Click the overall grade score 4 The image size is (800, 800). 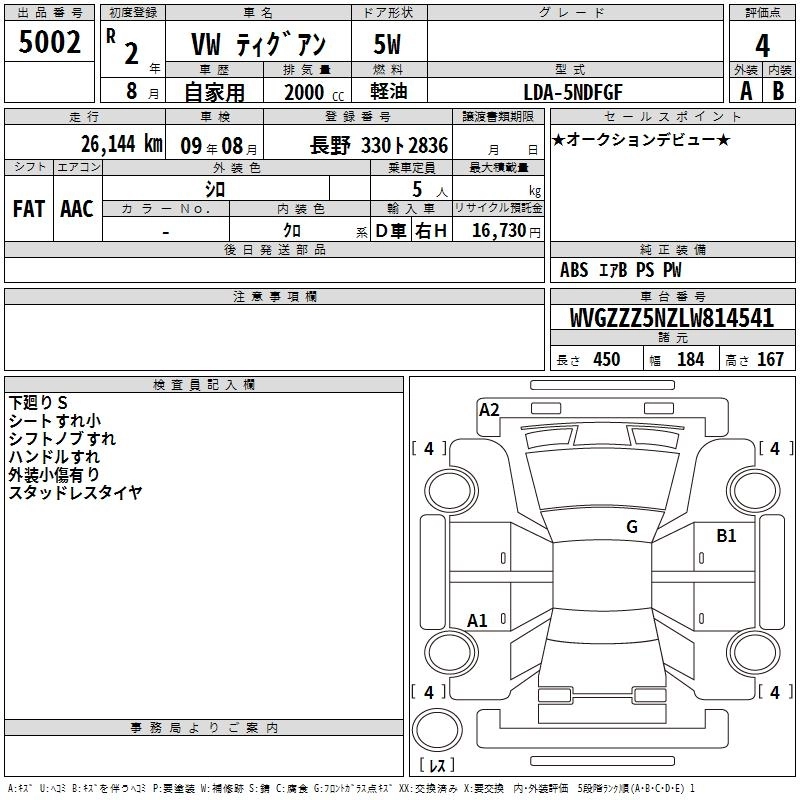(762, 46)
